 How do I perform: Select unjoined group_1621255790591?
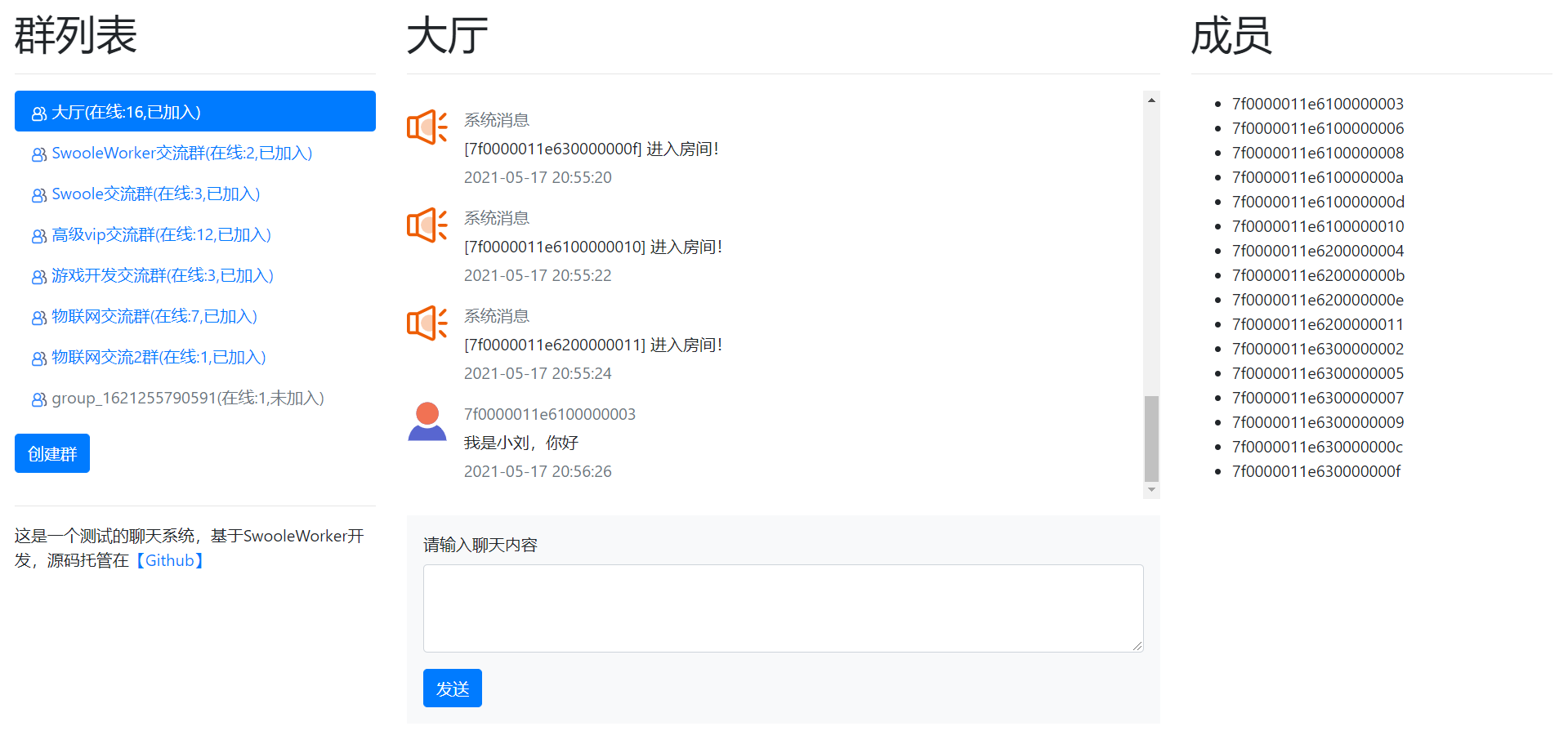[195, 398]
